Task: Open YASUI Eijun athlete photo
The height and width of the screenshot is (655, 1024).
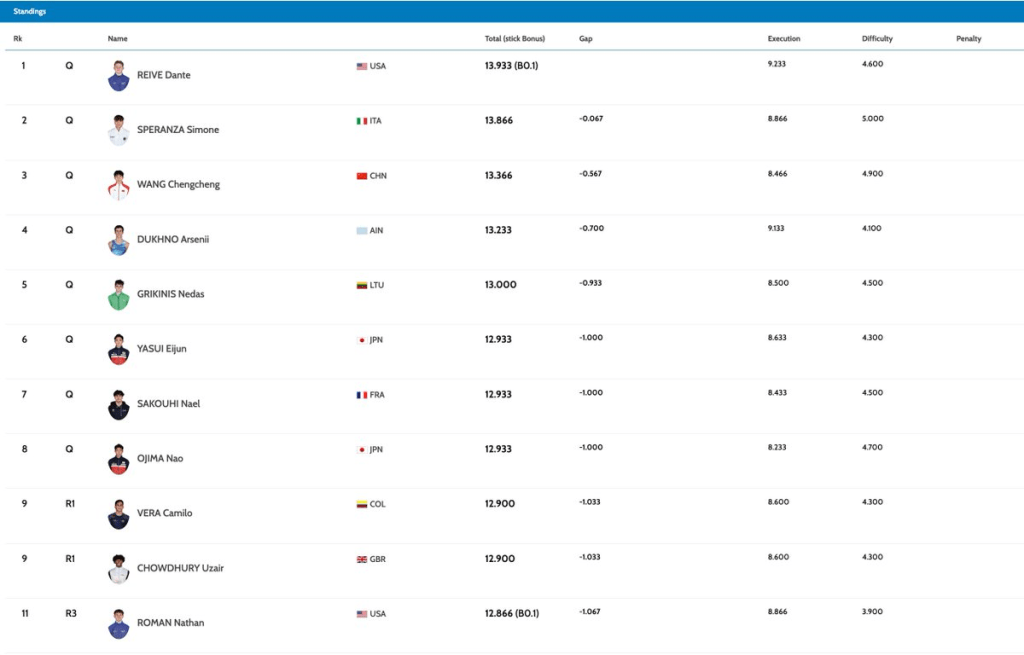Action: pyautogui.click(x=119, y=350)
